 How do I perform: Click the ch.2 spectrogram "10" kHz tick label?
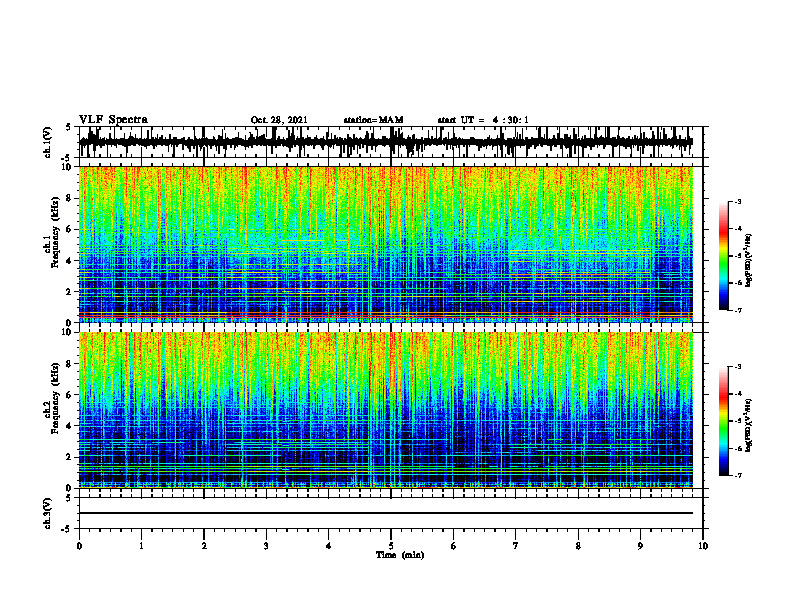click(x=69, y=332)
